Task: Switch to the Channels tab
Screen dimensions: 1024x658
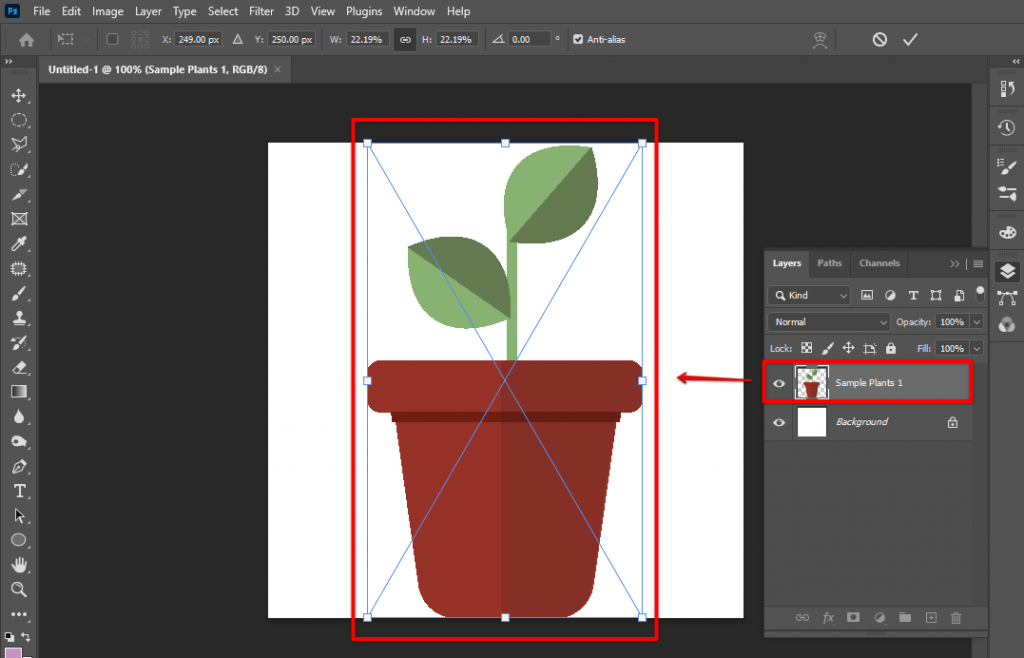Action: tap(879, 263)
